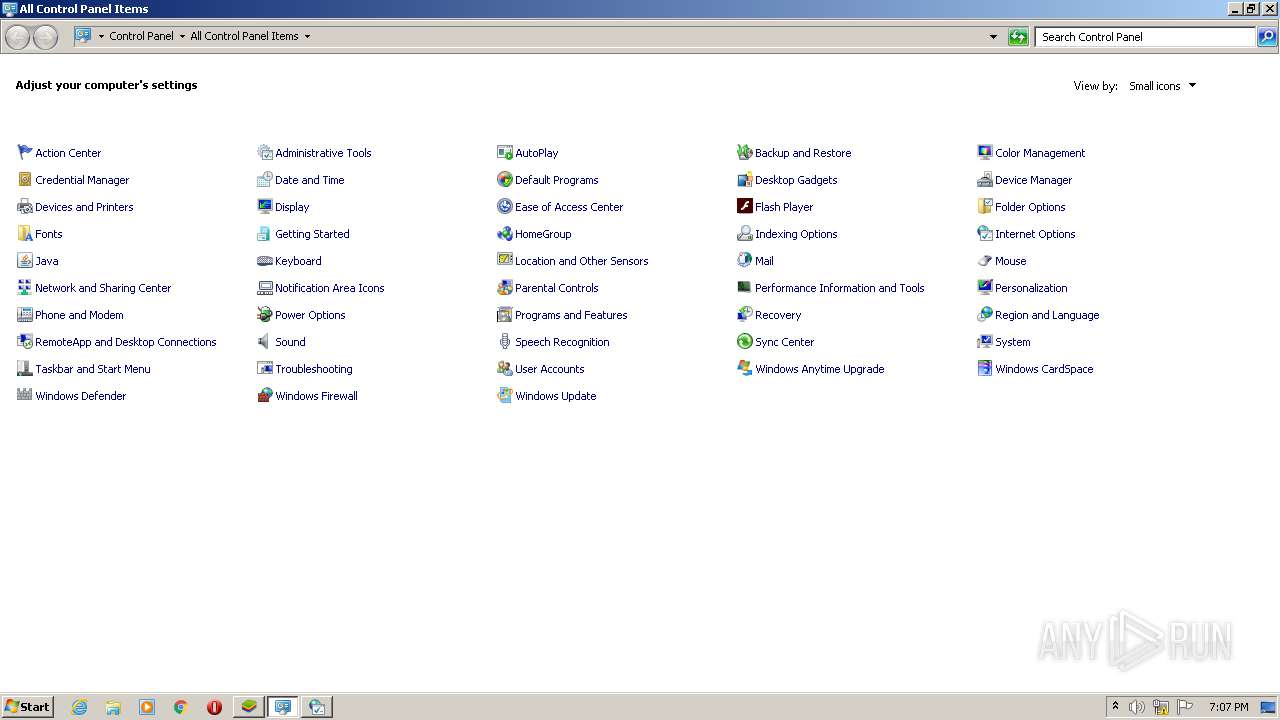Open Notification Area Icons link
The image size is (1280, 720).
329,288
